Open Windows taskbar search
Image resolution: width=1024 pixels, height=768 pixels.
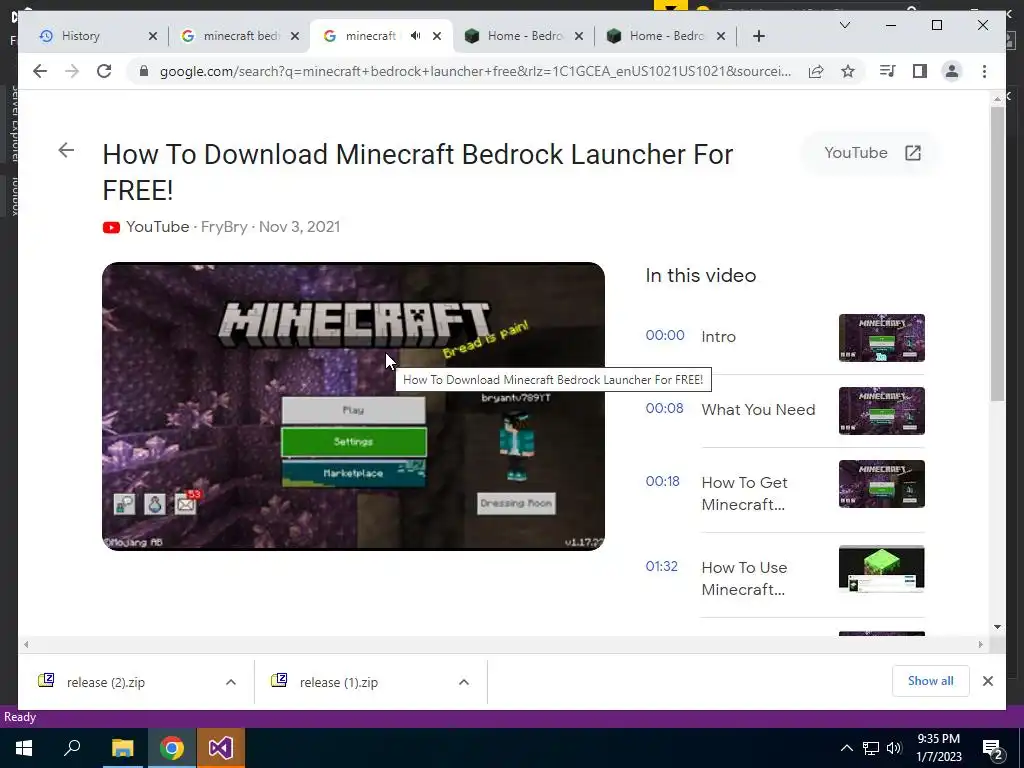point(72,748)
